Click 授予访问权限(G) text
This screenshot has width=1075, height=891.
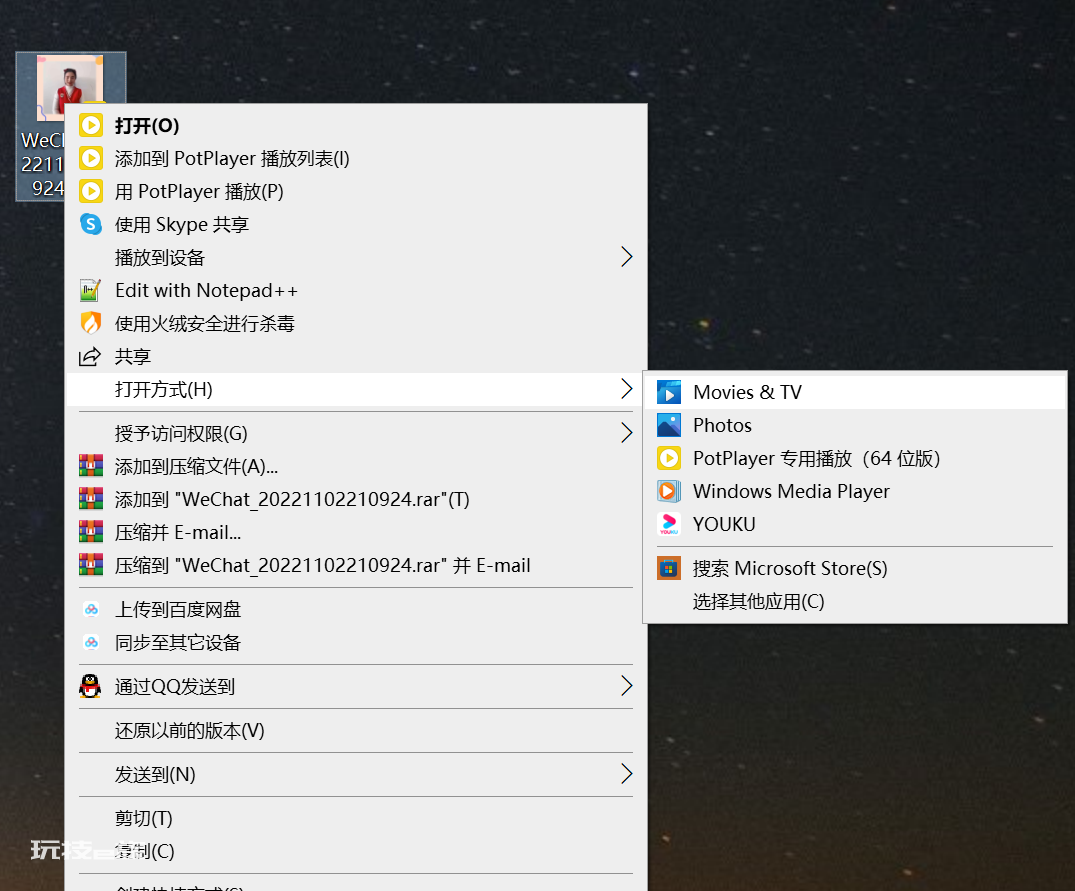click(181, 433)
